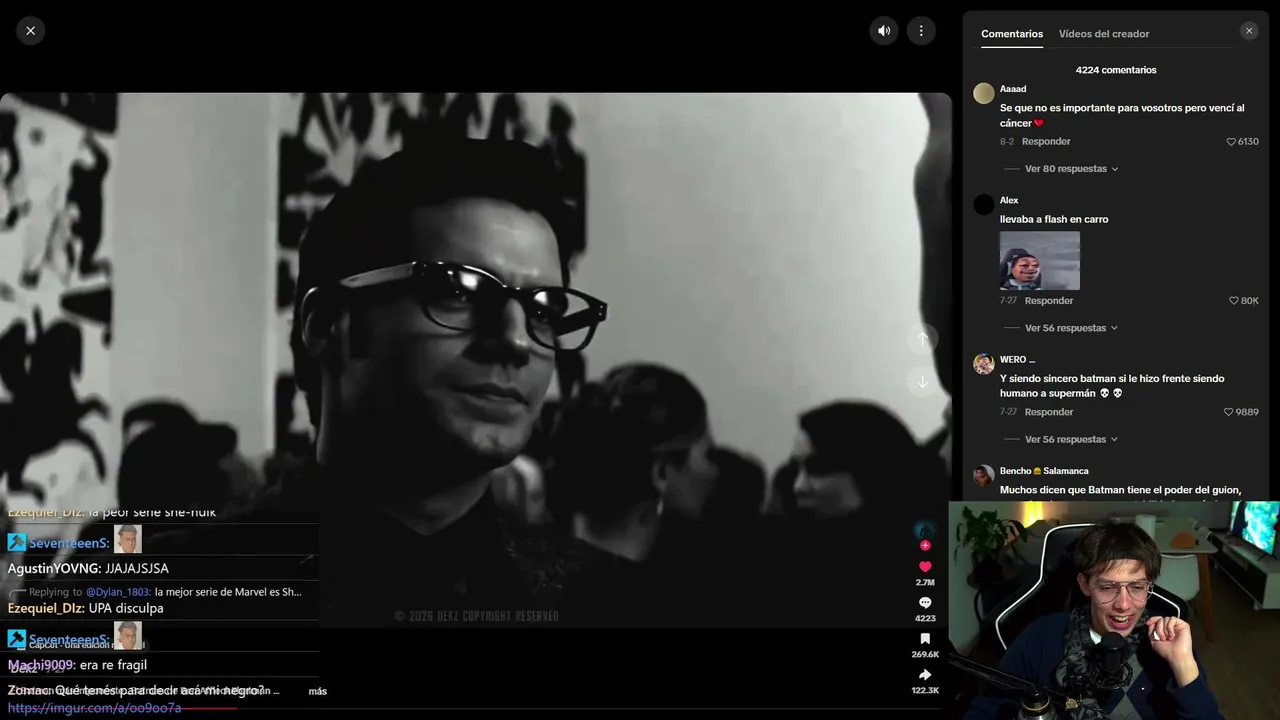Open the Alex username link
This screenshot has height=720, width=1280.
tap(1009, 200)
